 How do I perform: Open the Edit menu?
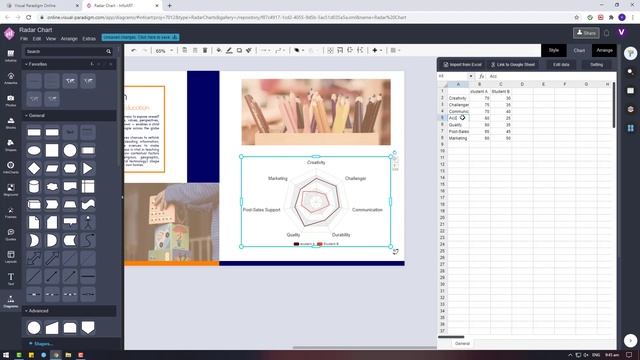click(37, 38)
